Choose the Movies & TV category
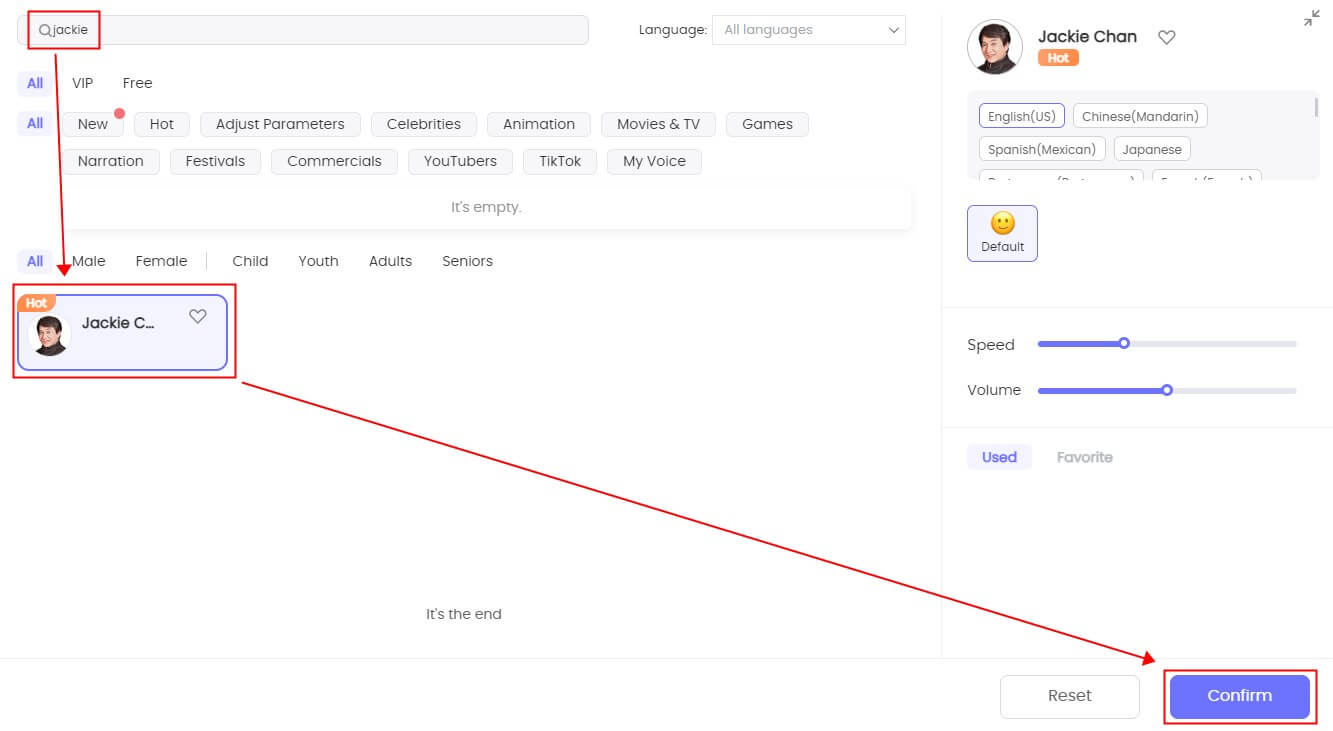1333x731 pixels. [x=658, y=124]
